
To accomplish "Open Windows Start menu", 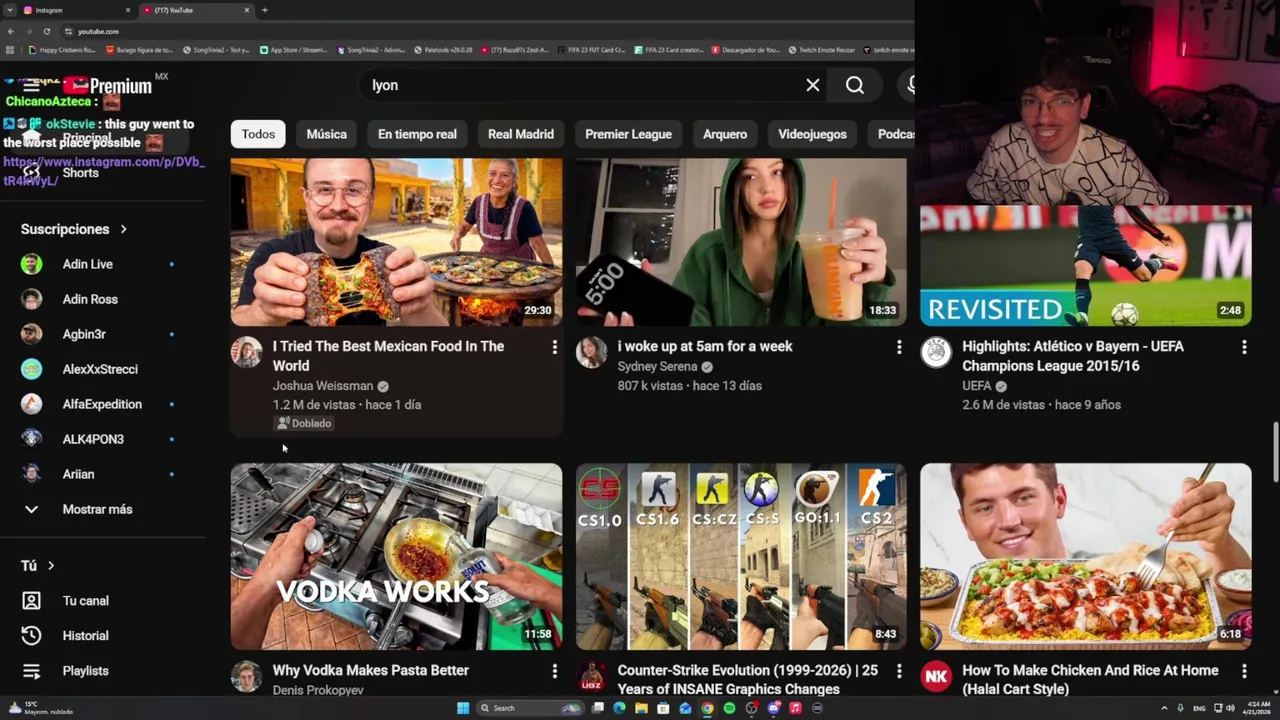I will tap(463, 708).
